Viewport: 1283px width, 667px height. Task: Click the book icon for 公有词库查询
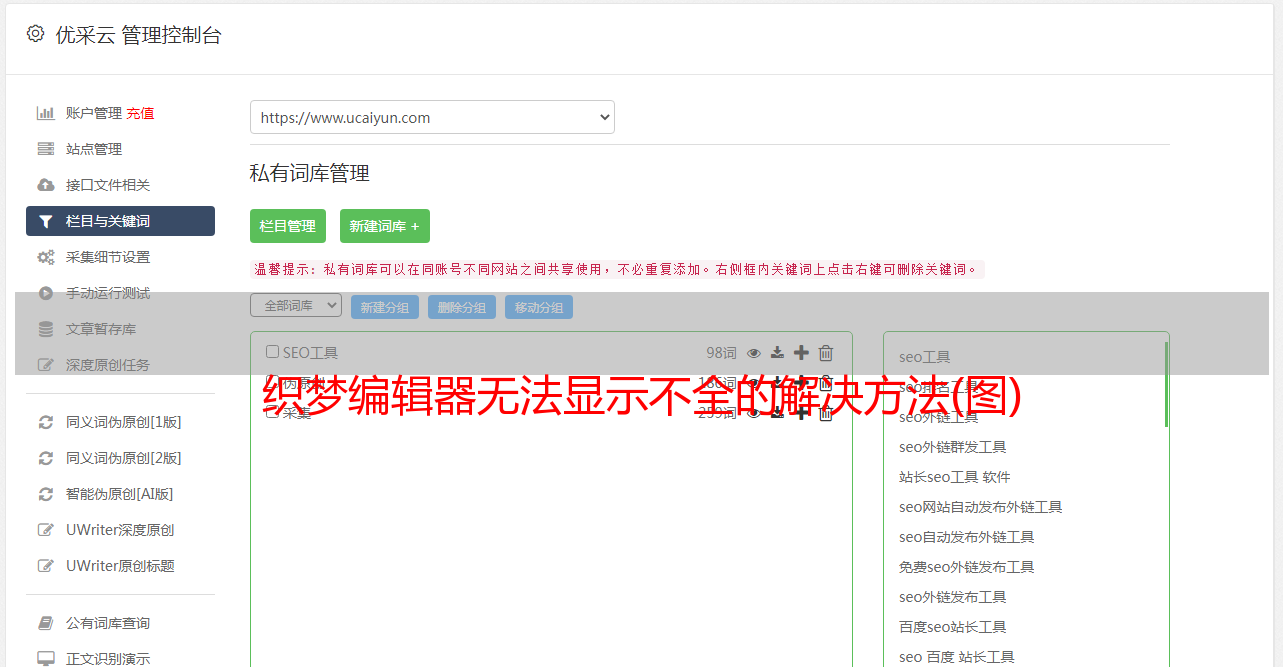tap(46, 623)
